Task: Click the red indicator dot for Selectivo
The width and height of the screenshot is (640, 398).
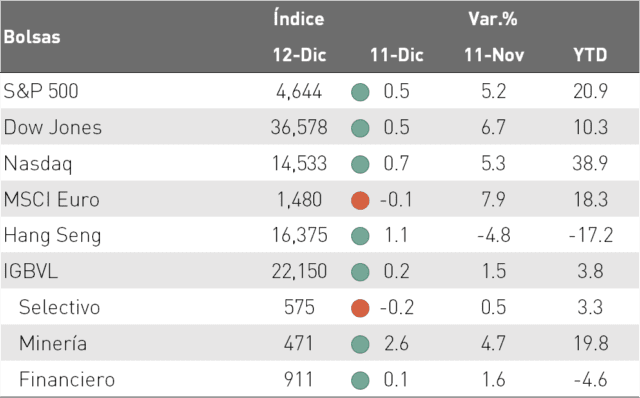Action: (360, 308)
